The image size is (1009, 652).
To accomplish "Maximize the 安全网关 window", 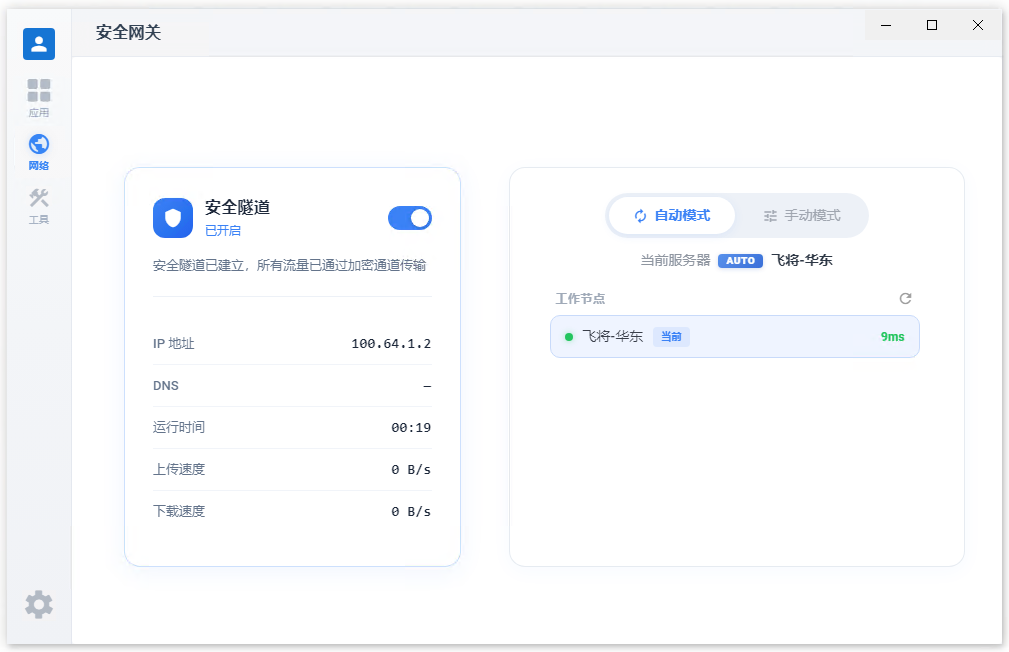I will [932, 26].
